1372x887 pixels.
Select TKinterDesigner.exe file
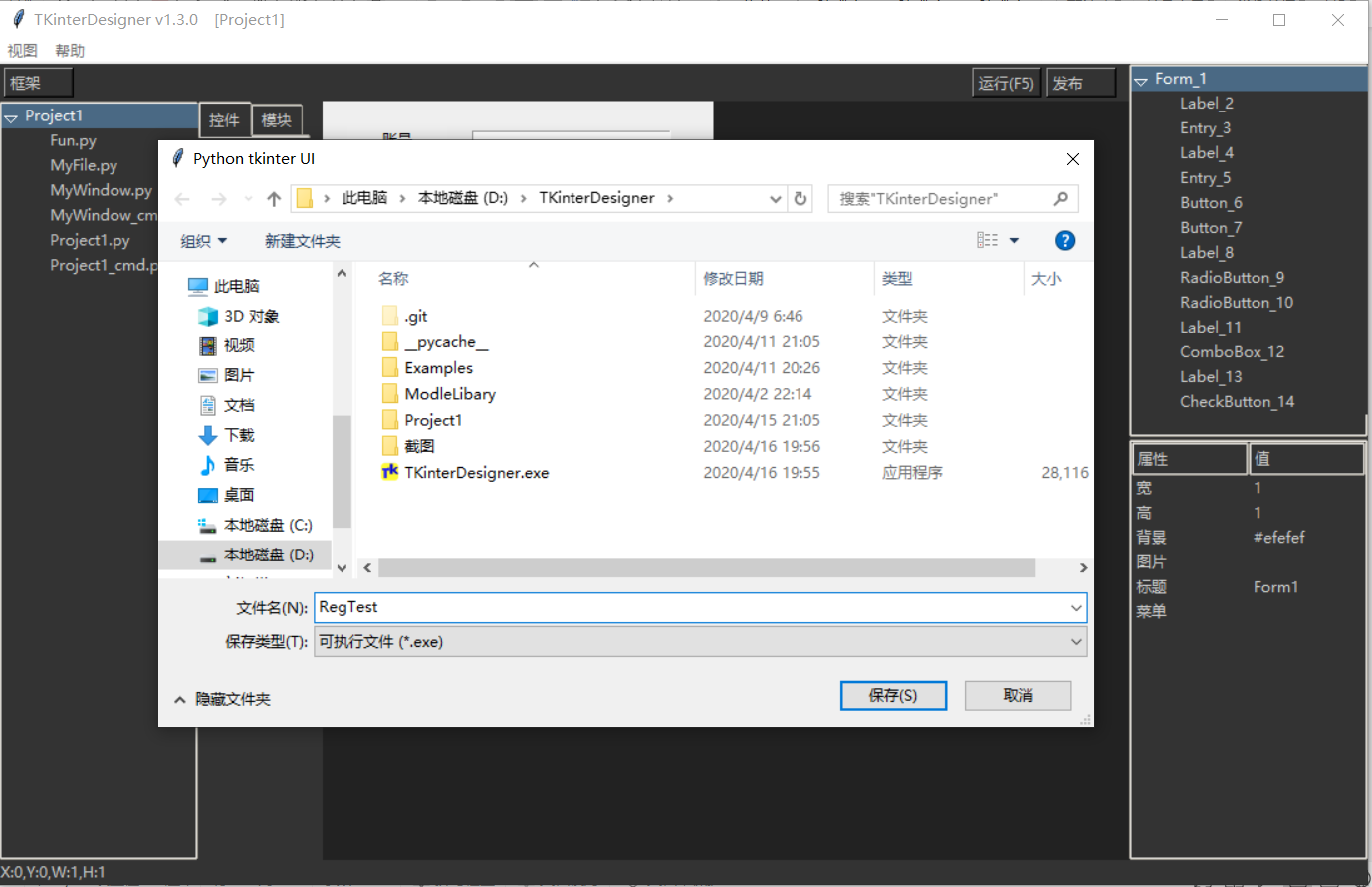(x=465, y=473)
